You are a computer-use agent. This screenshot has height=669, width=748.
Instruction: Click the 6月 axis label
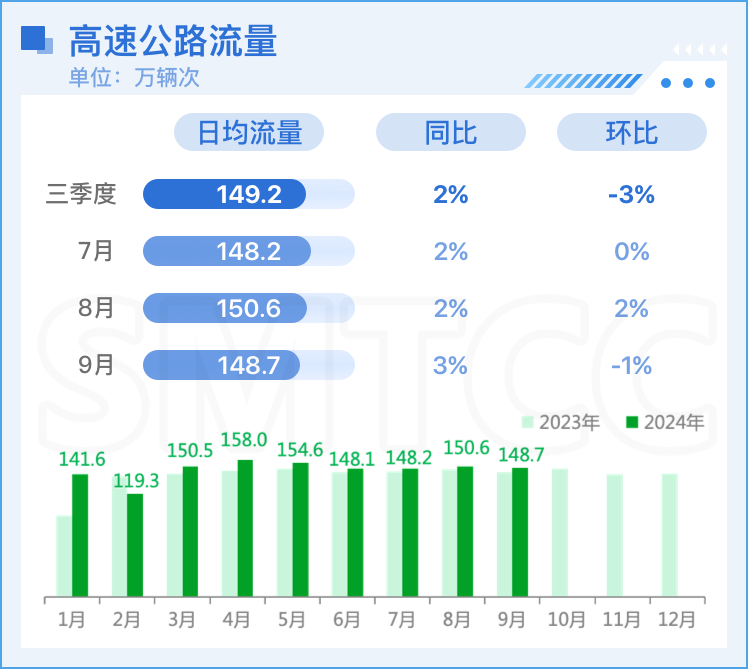pyautogui.click(x=347, y=620)
